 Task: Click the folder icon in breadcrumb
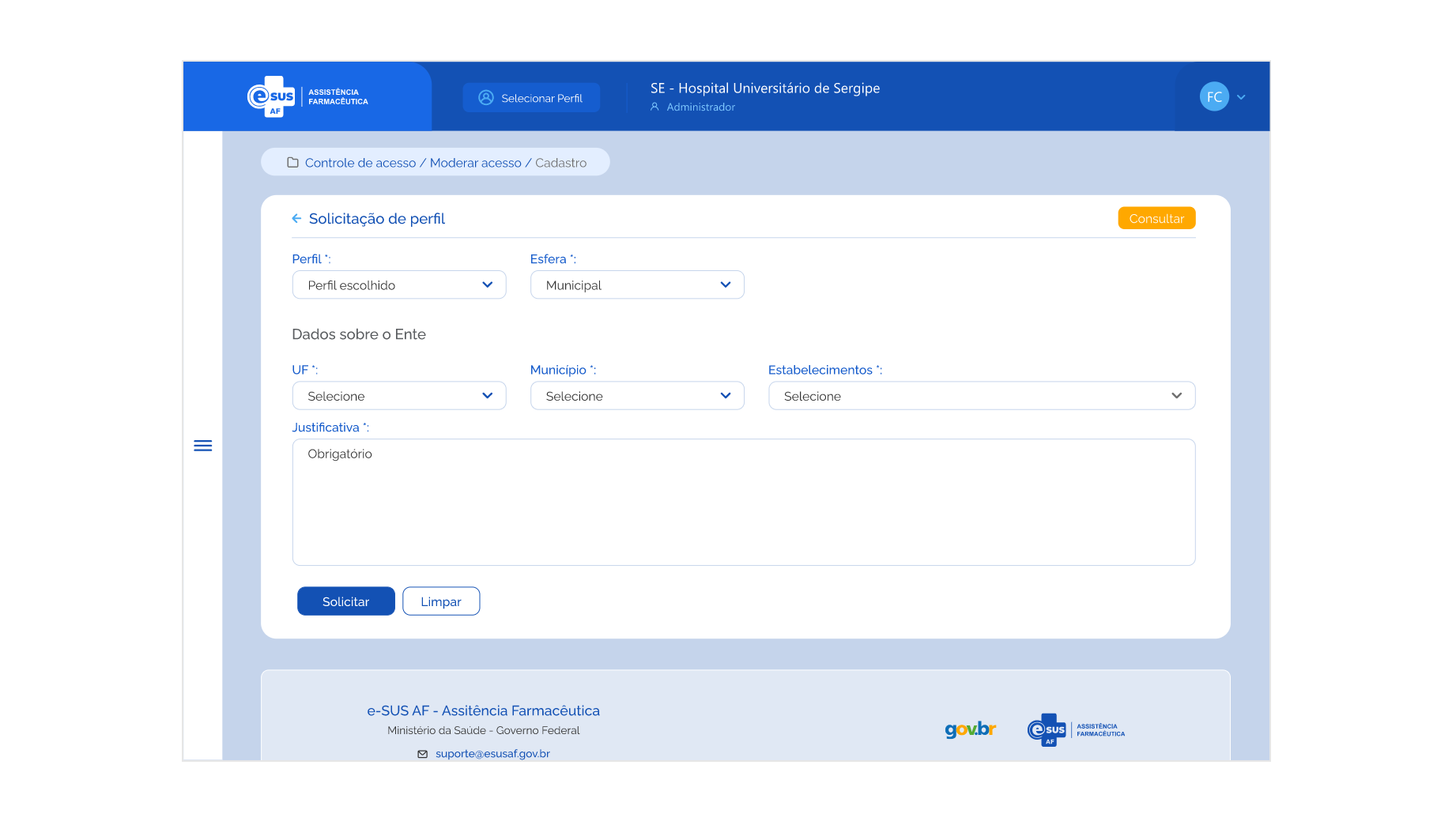coord(292,163)
